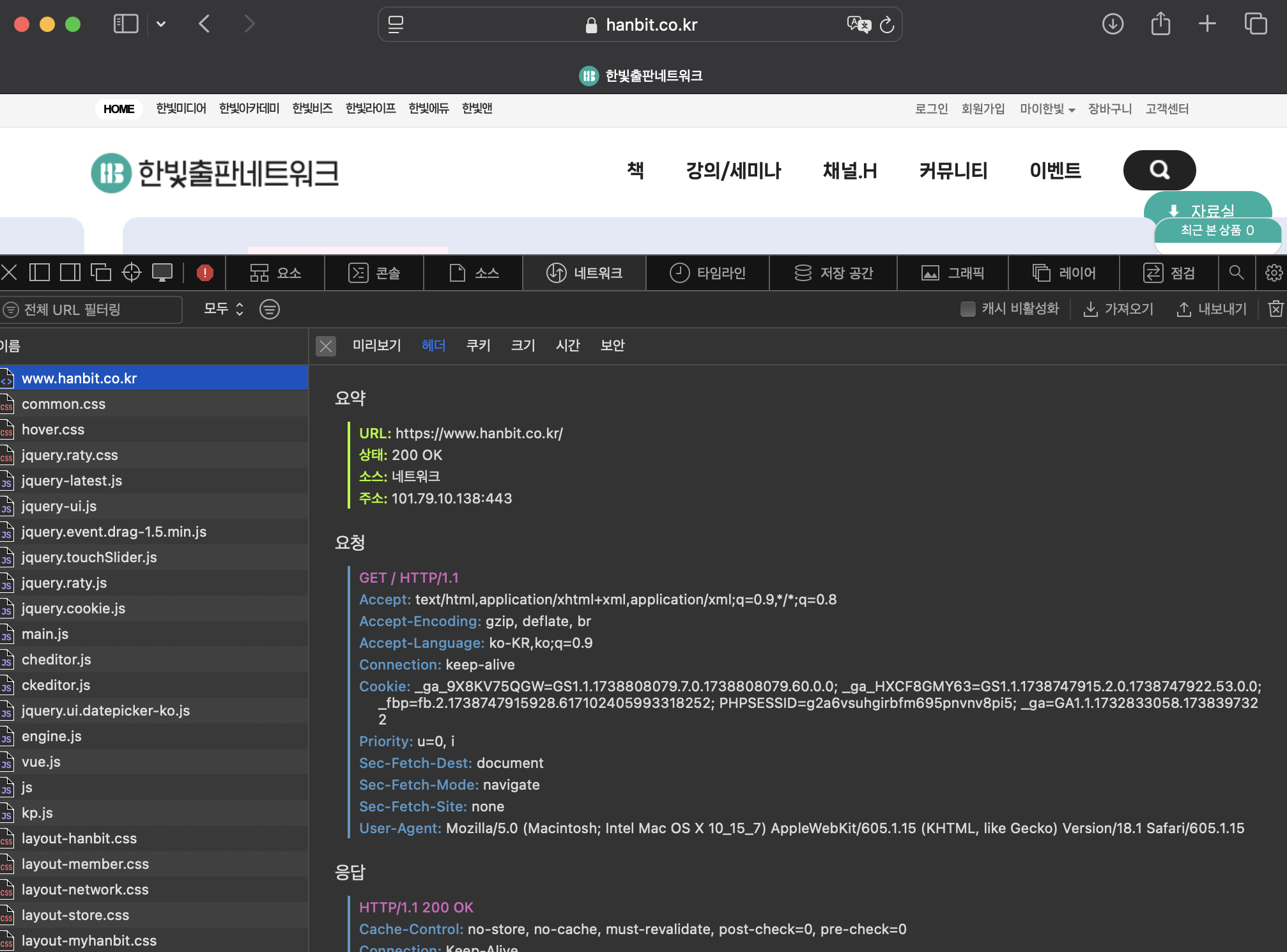Screen dimensions: 1287x952
Task: Select the www.hanbit.co.kr request row
Action: (154, 378)
